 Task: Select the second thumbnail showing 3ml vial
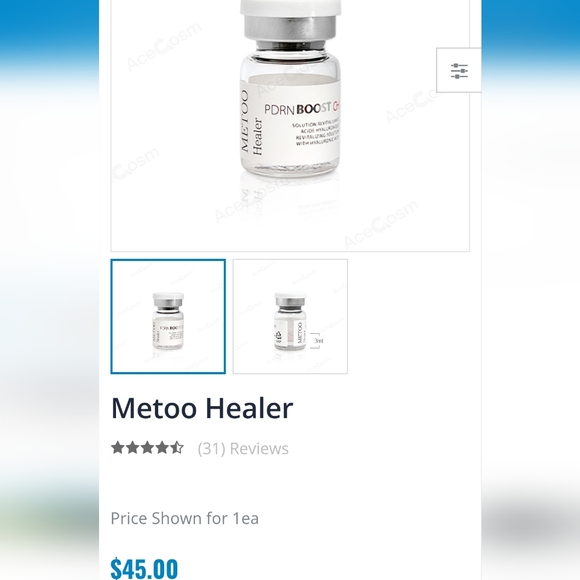(290, 317)
